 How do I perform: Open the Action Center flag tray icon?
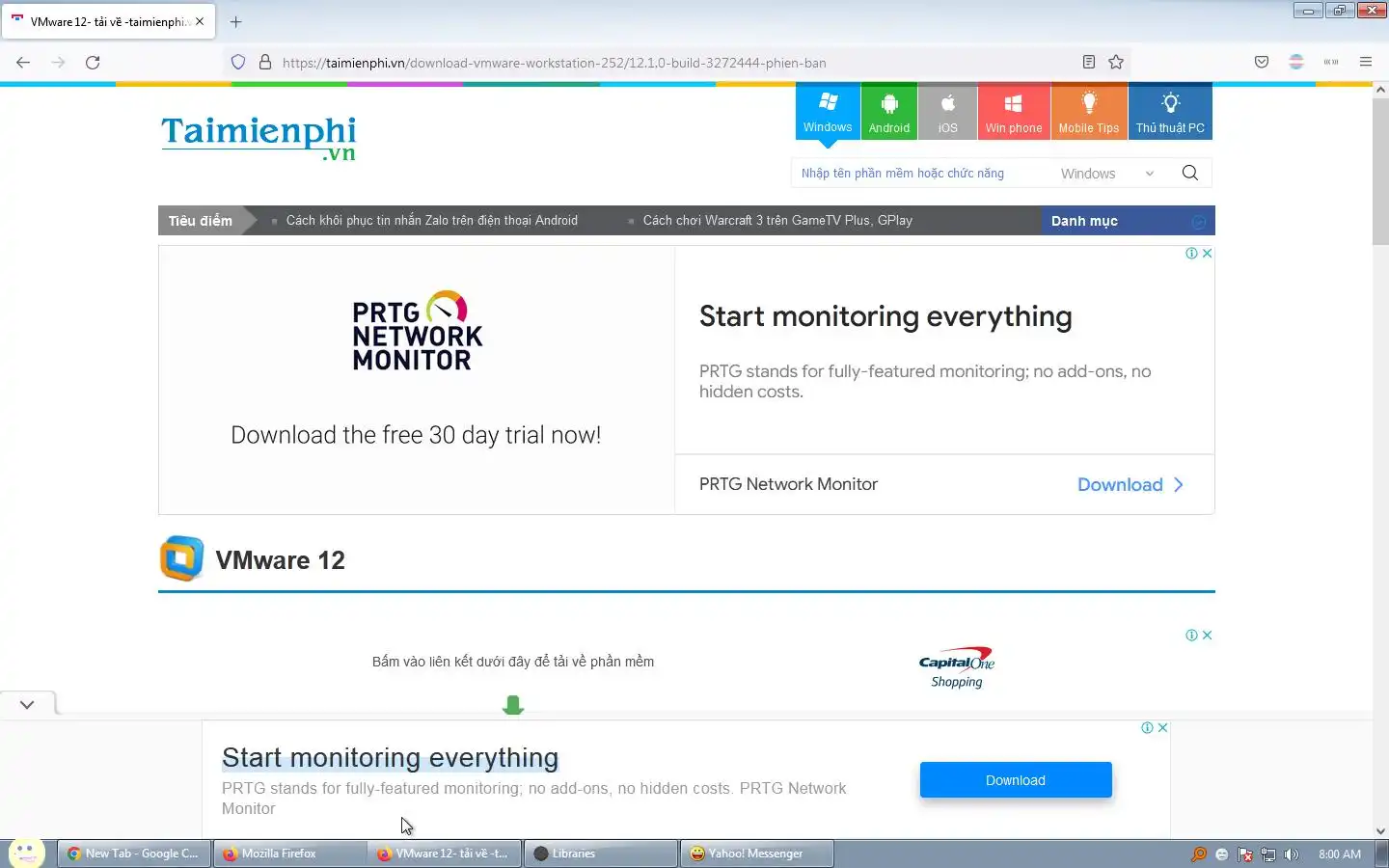coord(1245,854)
